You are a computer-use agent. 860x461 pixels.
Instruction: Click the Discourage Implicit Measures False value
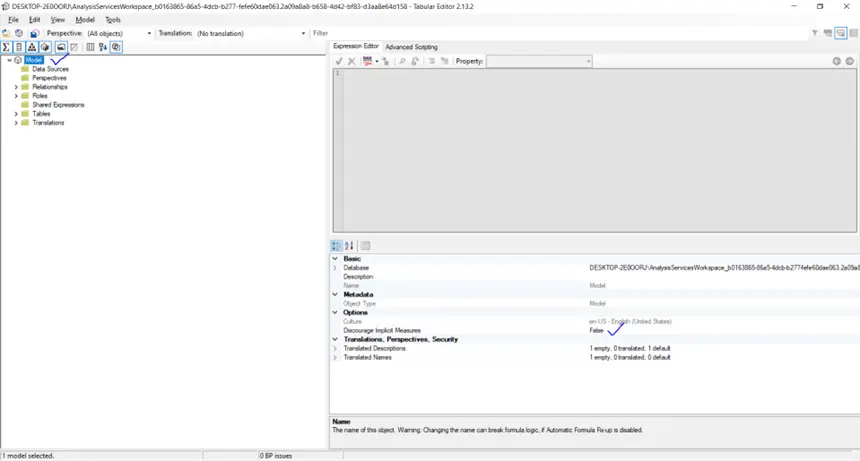(x=596, y=331)
